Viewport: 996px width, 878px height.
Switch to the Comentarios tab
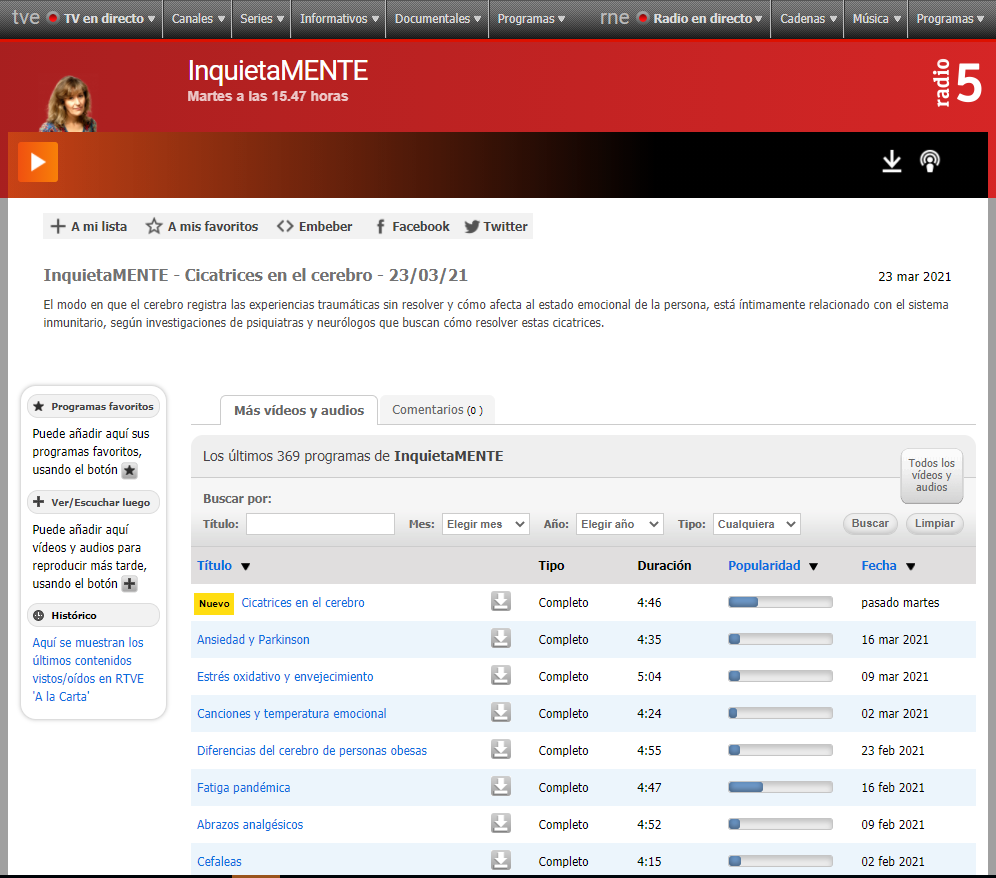[x=437, y=410]
